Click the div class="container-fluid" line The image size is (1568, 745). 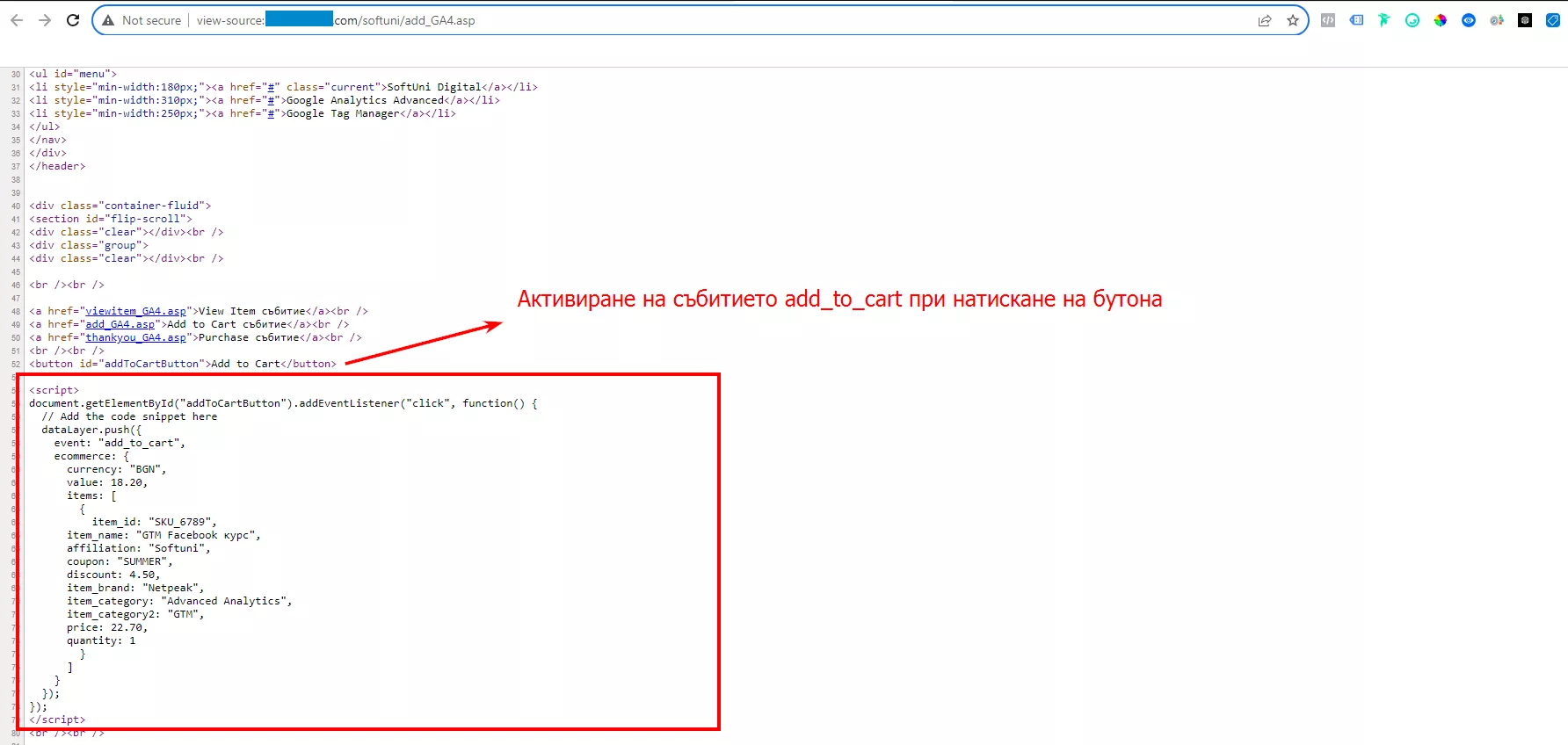pos(120,206)
